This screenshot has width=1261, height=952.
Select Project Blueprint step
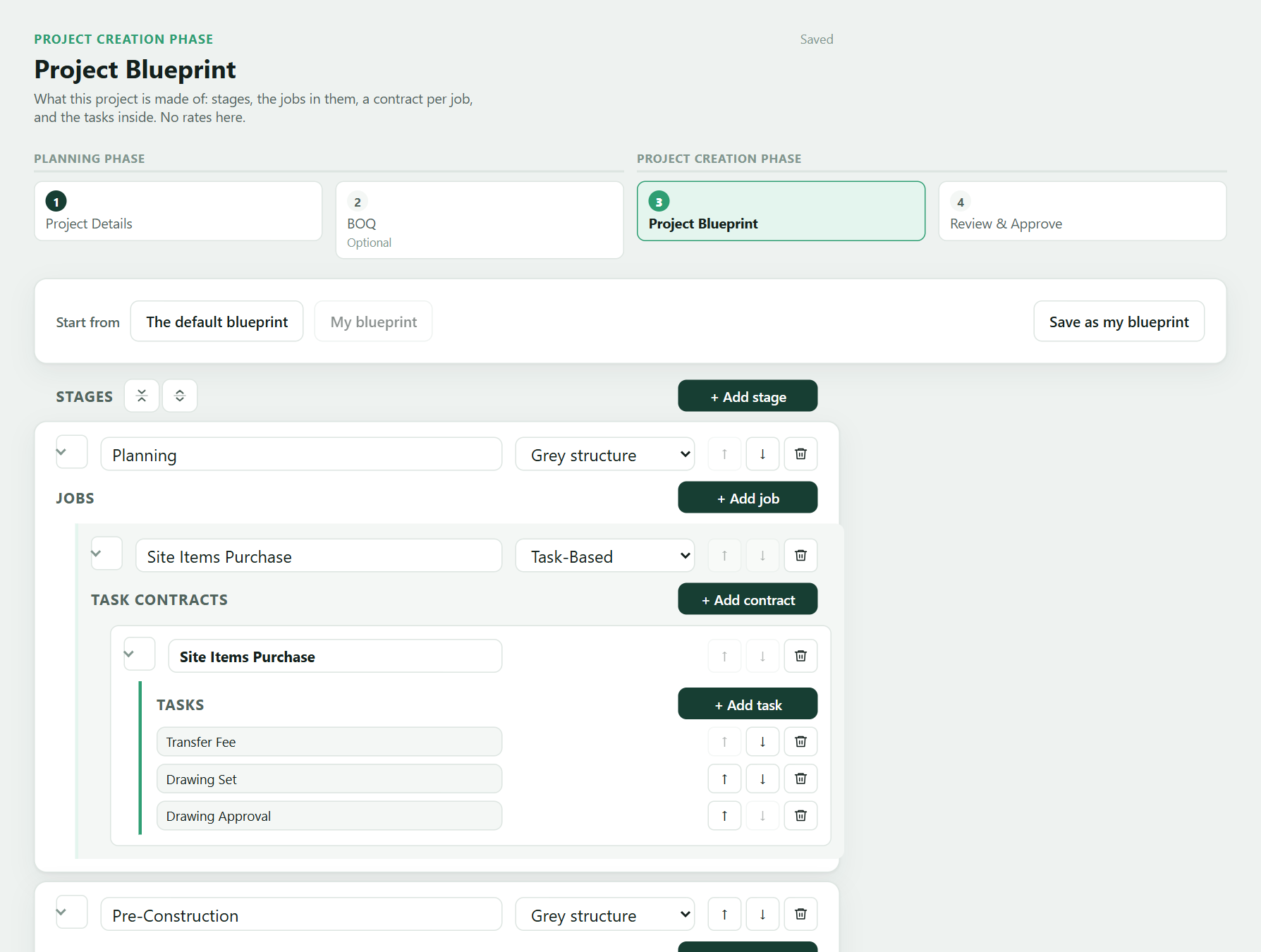[x=781, y=211]
